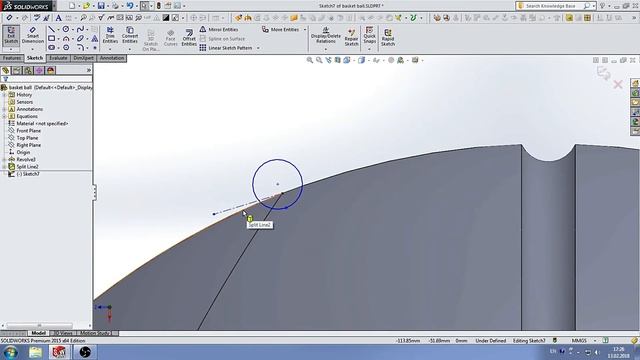Select the Smart Dimension tool
This screenshot has height=360, width=640.
(x=33, y=35)
